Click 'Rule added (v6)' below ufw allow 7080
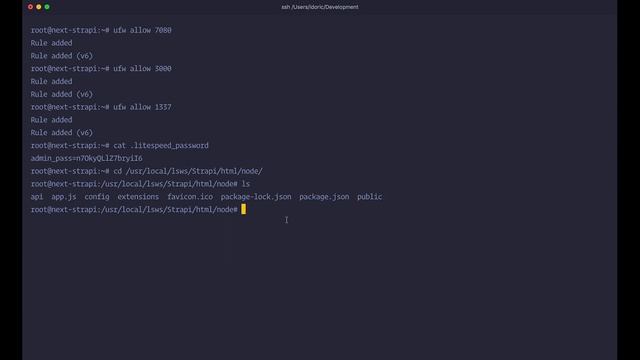 click(x=62, y=56)
